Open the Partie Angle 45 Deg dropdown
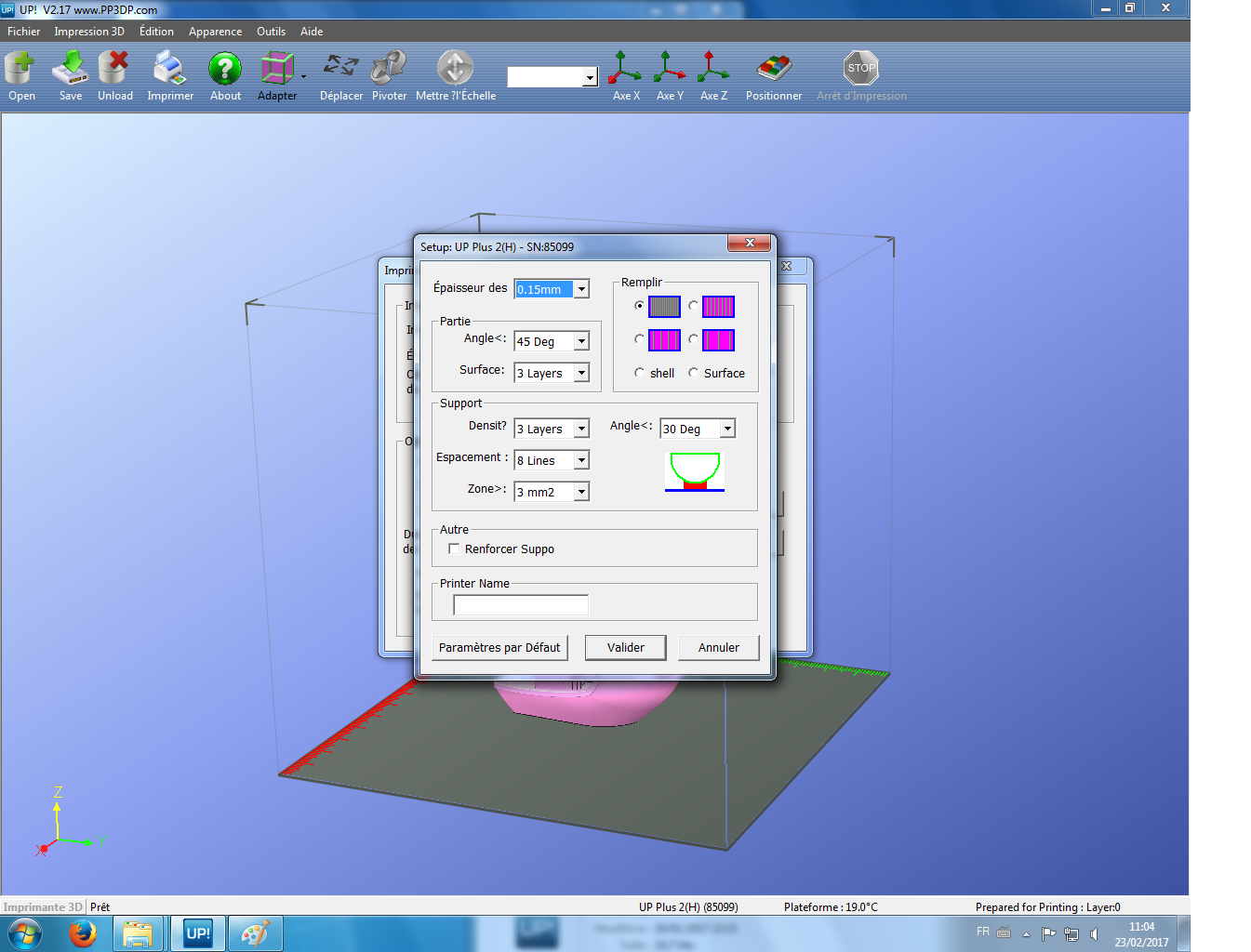The width and height of the screenshot is (1251, 952). click(581, 341)
